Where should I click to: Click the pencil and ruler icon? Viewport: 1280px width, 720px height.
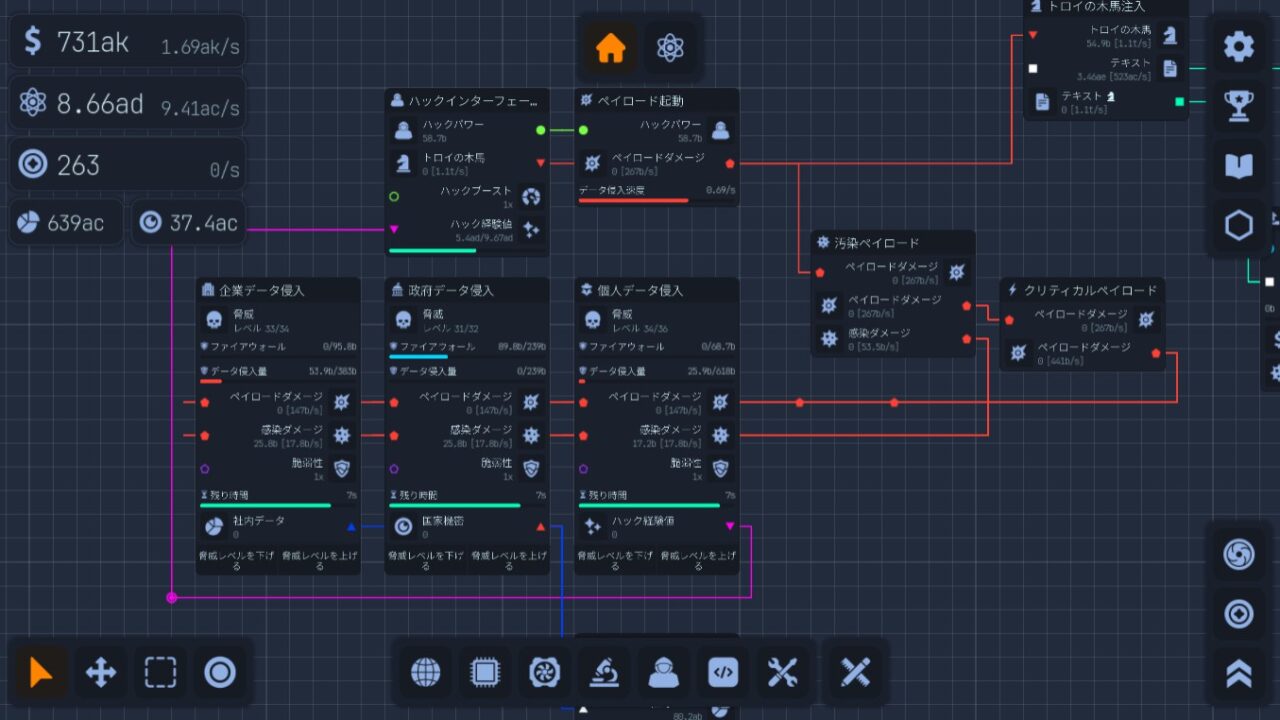coord(855,673)
